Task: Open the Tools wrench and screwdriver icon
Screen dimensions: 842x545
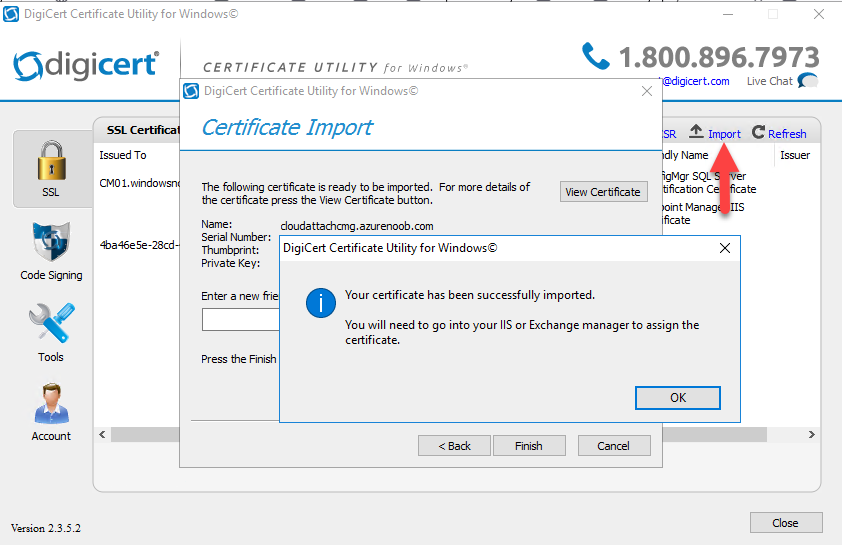Action: click(52, 323)
